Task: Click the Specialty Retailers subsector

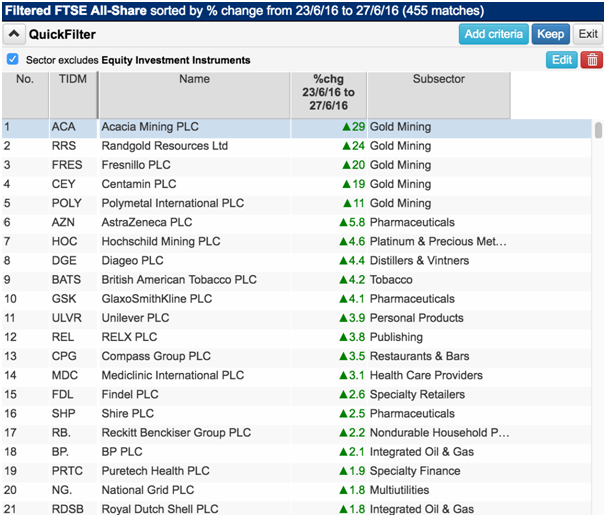Action: (x=417, y=395)
